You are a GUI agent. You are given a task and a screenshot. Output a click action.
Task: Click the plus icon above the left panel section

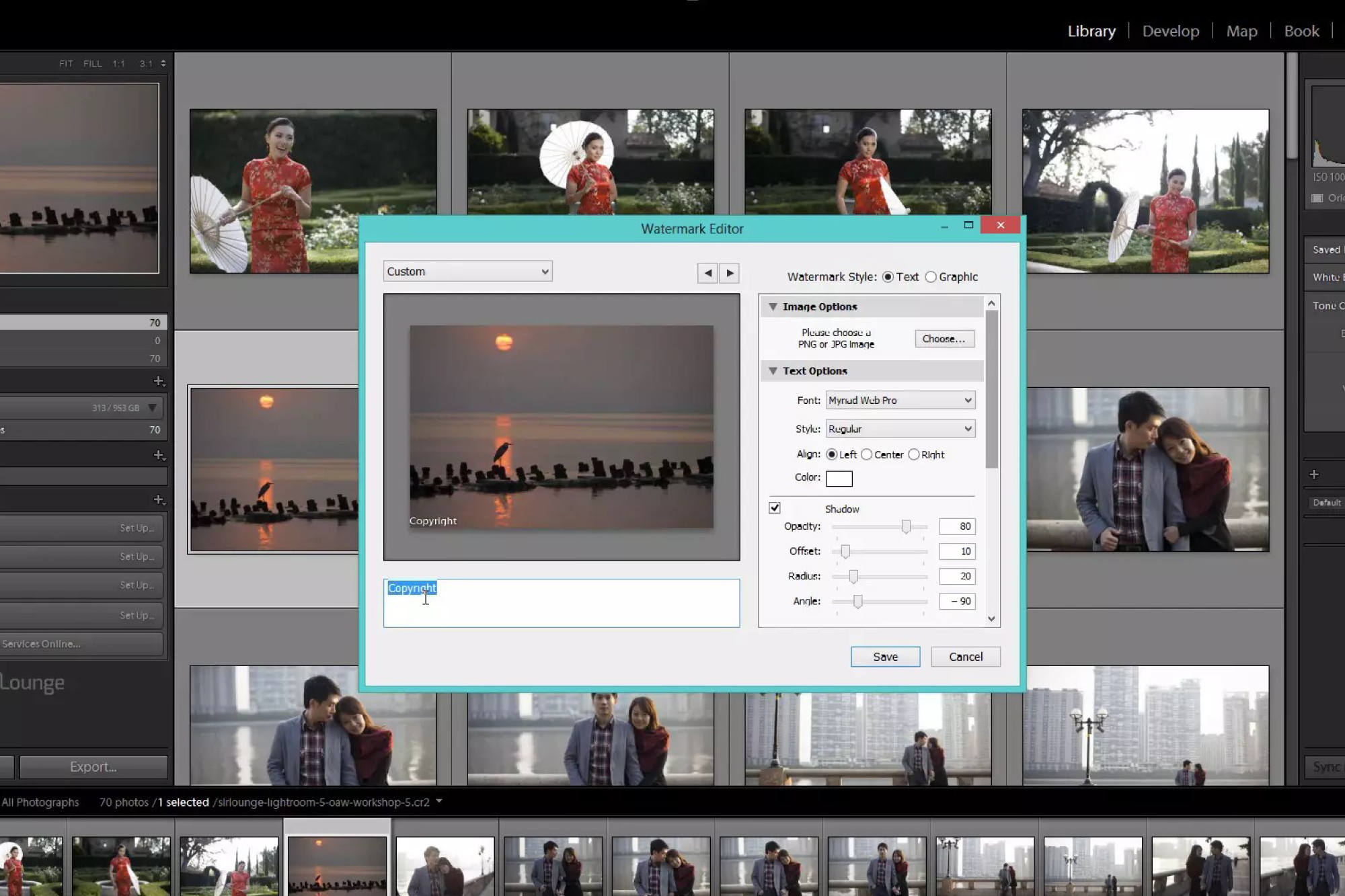coord(160,381)
